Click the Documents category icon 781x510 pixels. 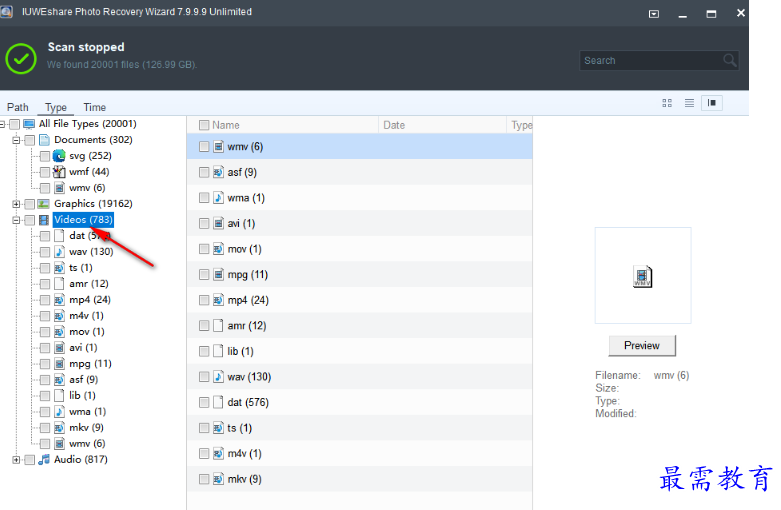coord(44,140)
